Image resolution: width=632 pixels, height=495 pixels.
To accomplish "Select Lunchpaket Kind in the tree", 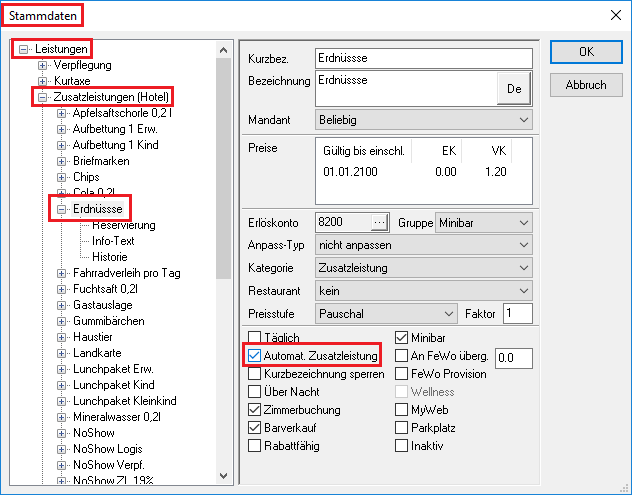I will point(114,385).
